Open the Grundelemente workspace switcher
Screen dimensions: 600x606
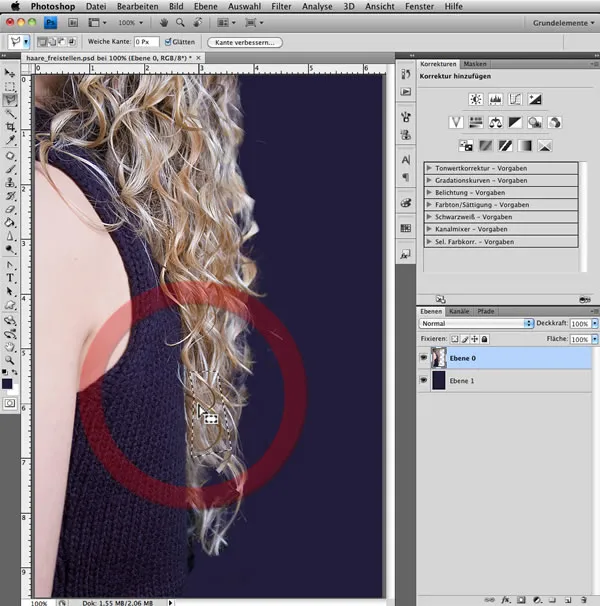[x=563, y=21]
